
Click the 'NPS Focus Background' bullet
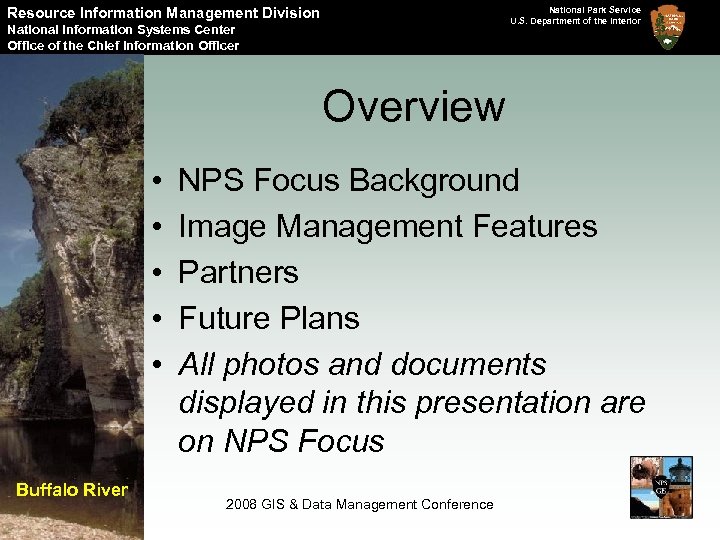click(x=349, y=180)
